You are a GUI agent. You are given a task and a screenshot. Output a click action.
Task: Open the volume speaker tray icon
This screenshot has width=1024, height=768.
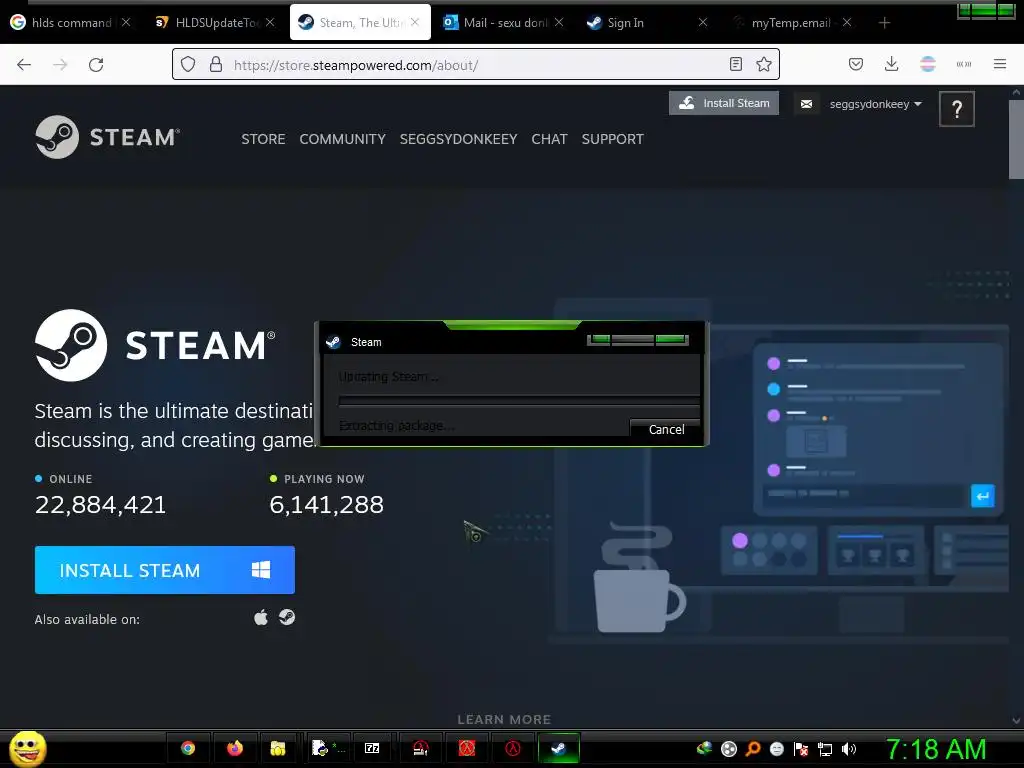pyautogui.click(x=849, y=749)
